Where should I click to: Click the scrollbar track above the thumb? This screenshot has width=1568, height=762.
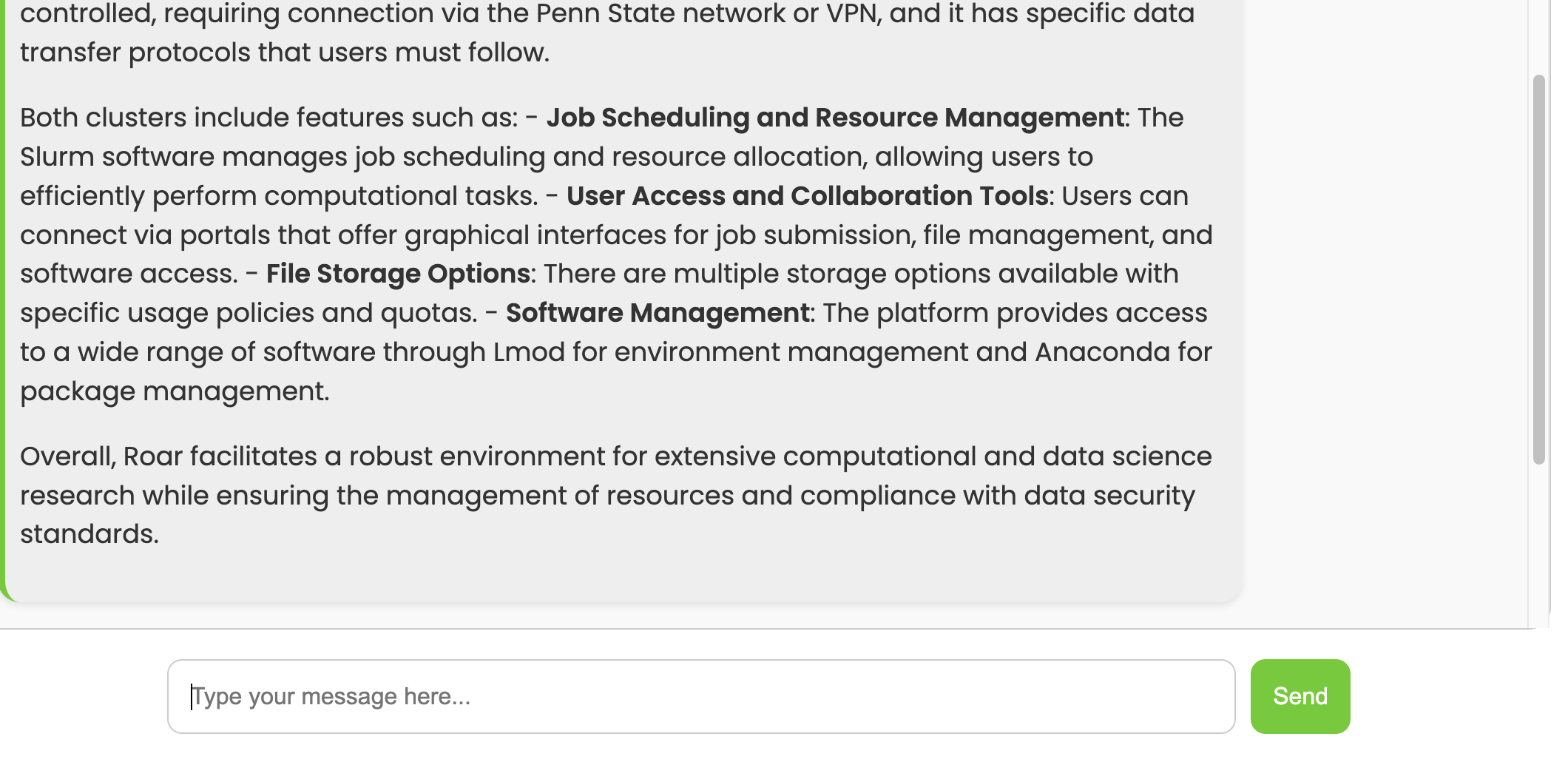point(1539,37)
